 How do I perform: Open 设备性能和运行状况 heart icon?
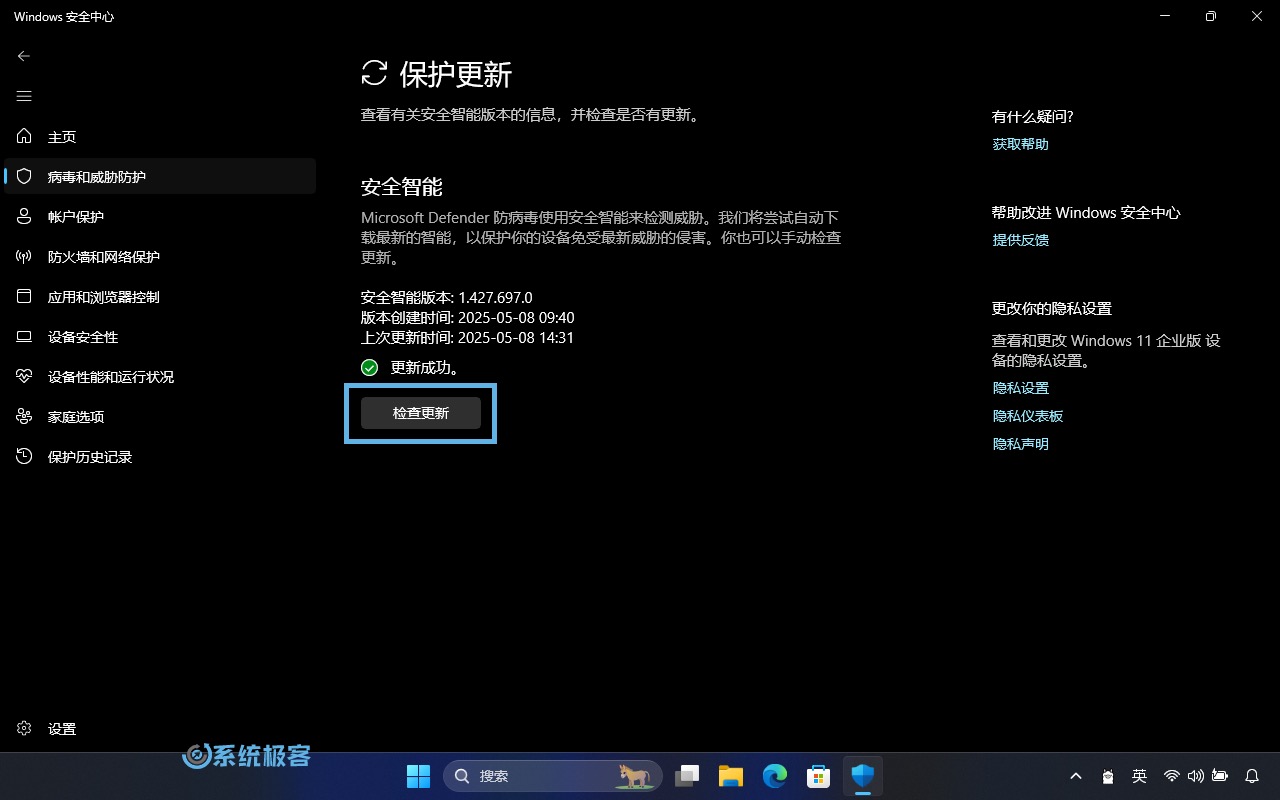25,376
